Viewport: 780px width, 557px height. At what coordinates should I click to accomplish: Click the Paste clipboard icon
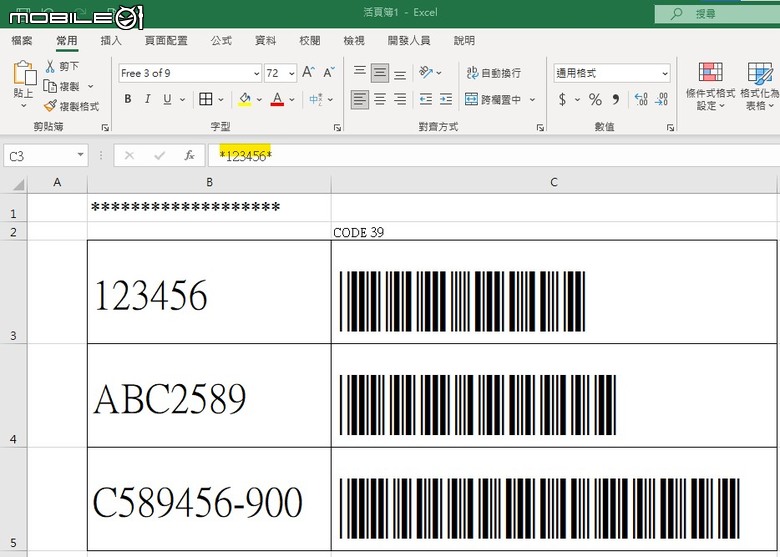[24, 73]
